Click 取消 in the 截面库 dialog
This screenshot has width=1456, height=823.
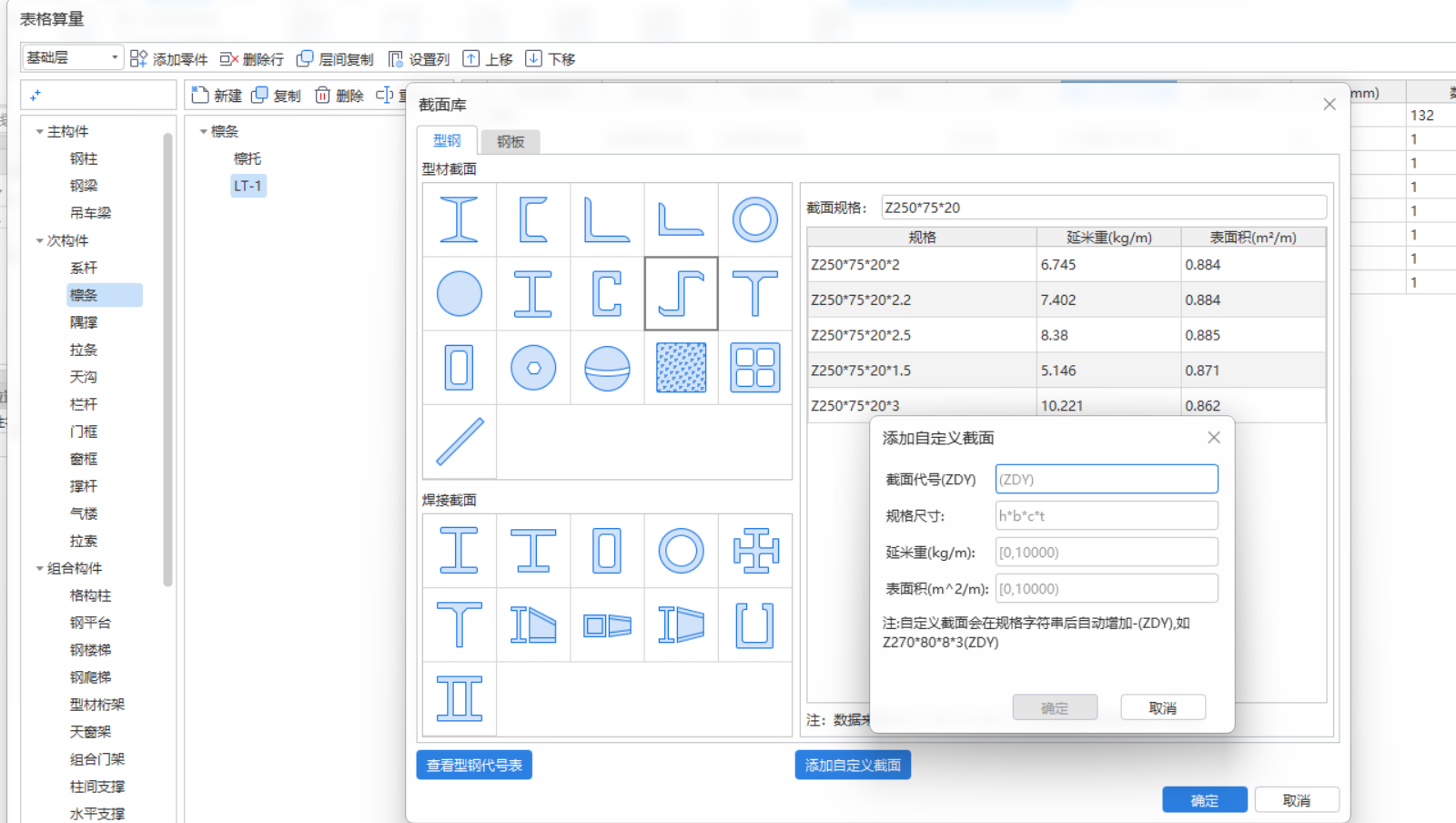click(1297, 800)
